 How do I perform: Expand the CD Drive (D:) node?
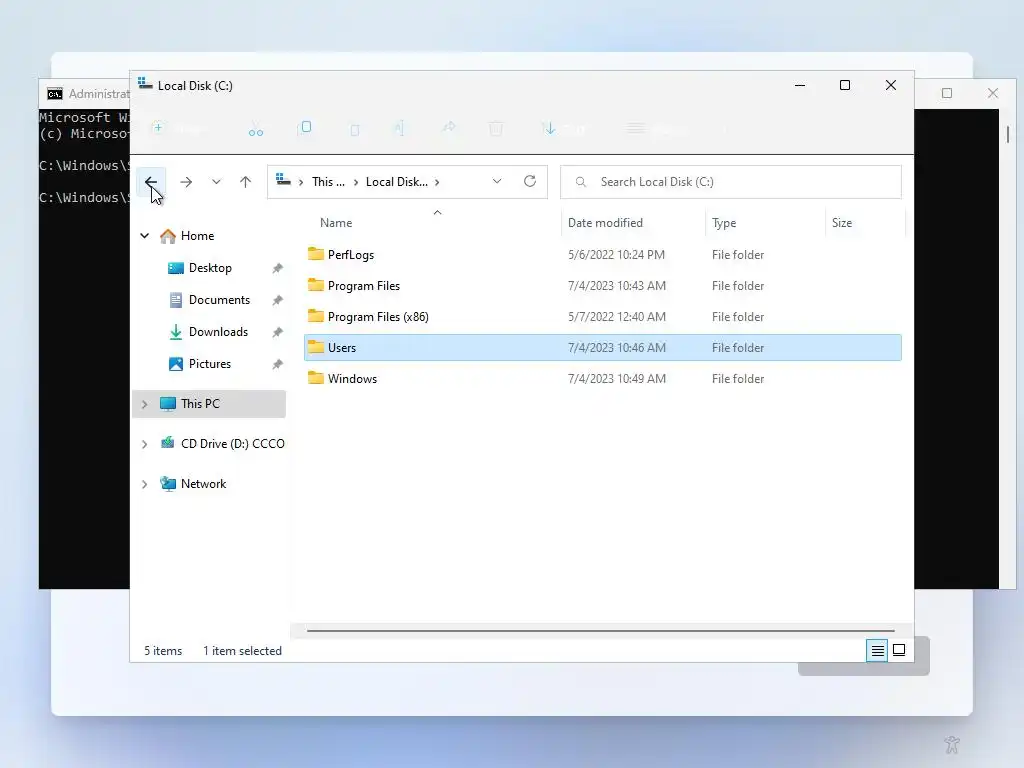pyautogui.click(x=144, y=444)
